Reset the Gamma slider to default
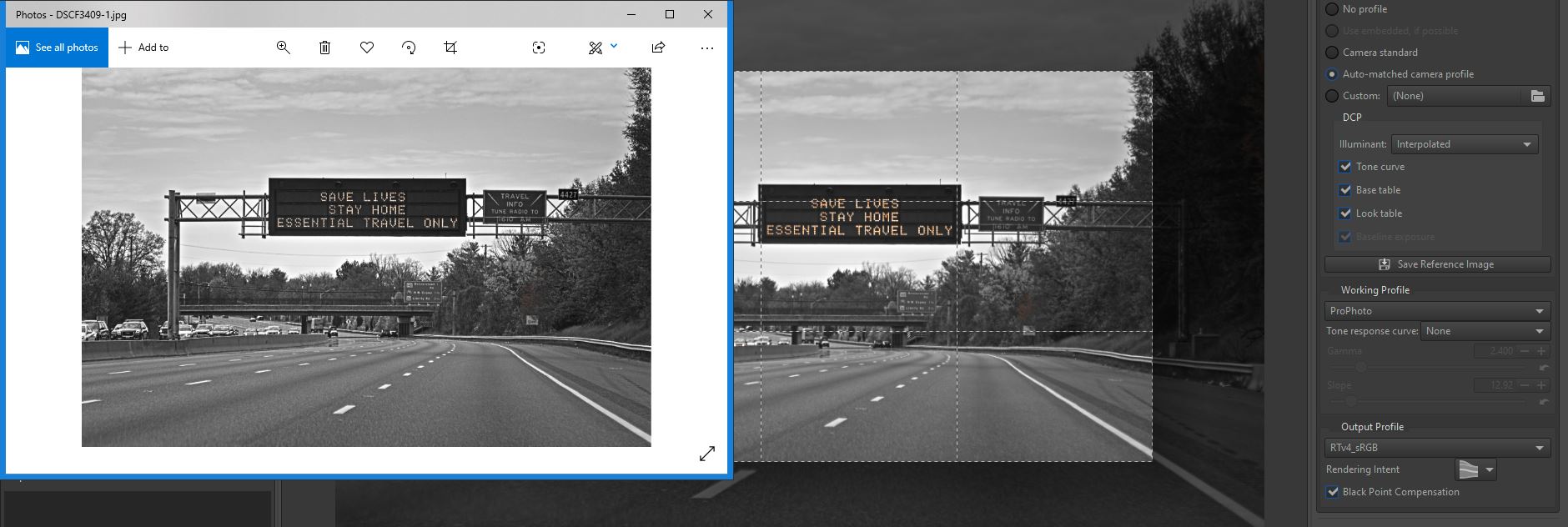The height and width of the screenshot is (527, 1568). (x=1545, y=367)
